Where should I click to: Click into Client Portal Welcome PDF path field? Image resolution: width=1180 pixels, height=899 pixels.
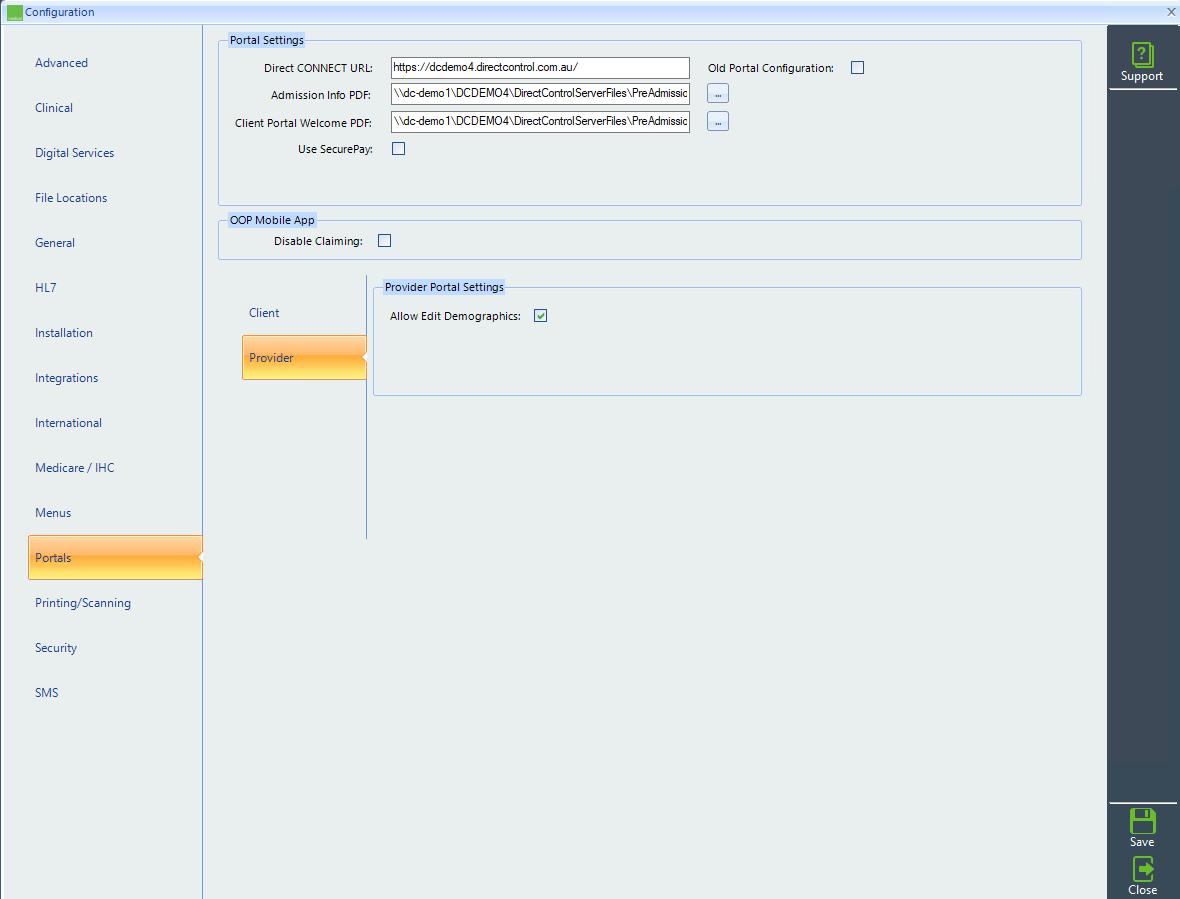[540, 122]
